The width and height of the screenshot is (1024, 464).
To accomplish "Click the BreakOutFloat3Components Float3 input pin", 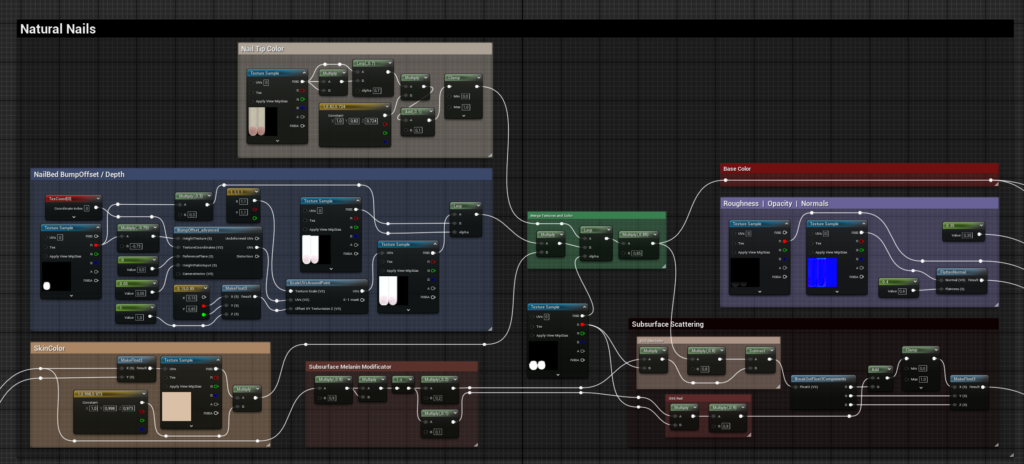I will click(x=797, y=388).
